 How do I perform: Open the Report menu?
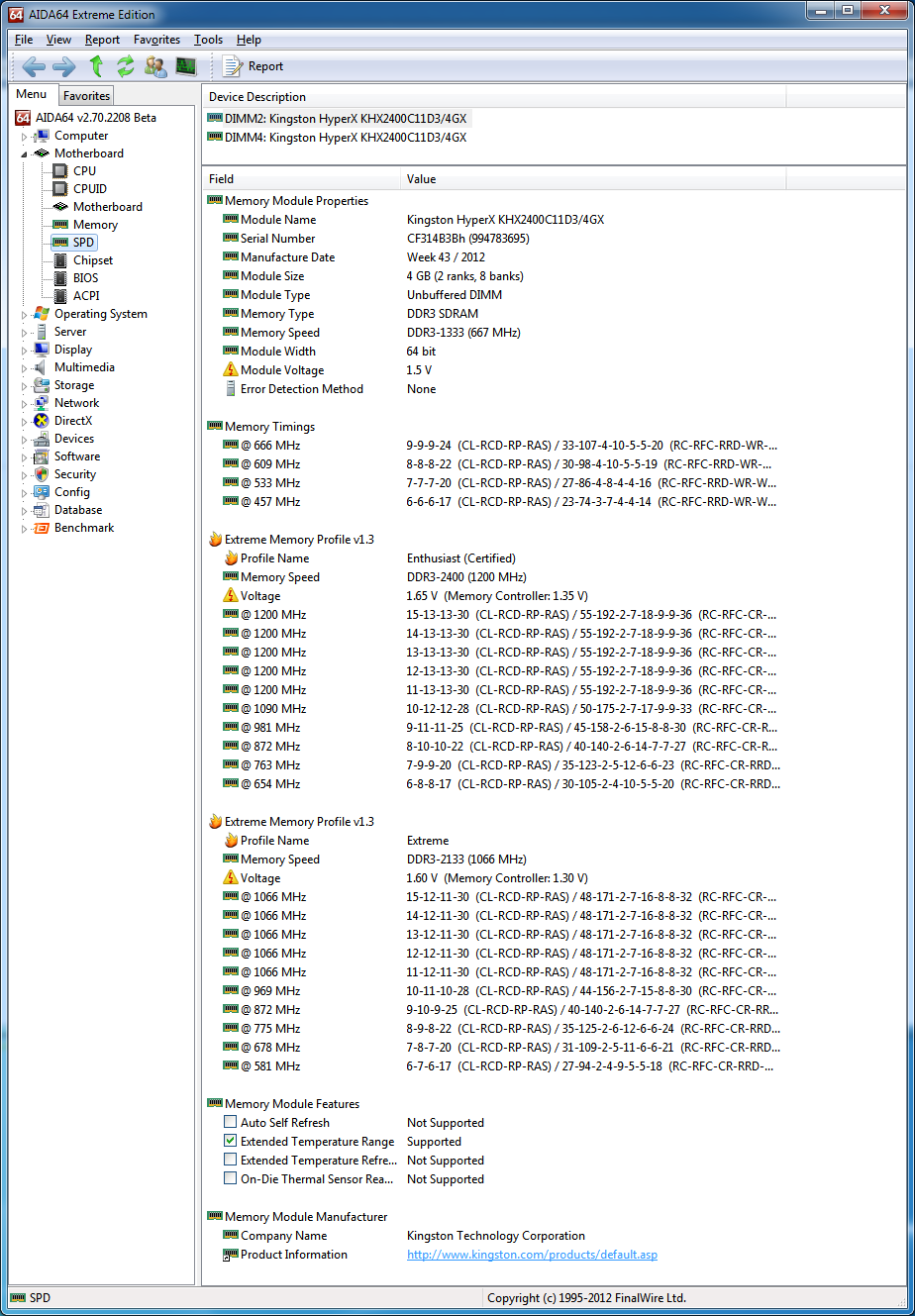tap(102, 40)
